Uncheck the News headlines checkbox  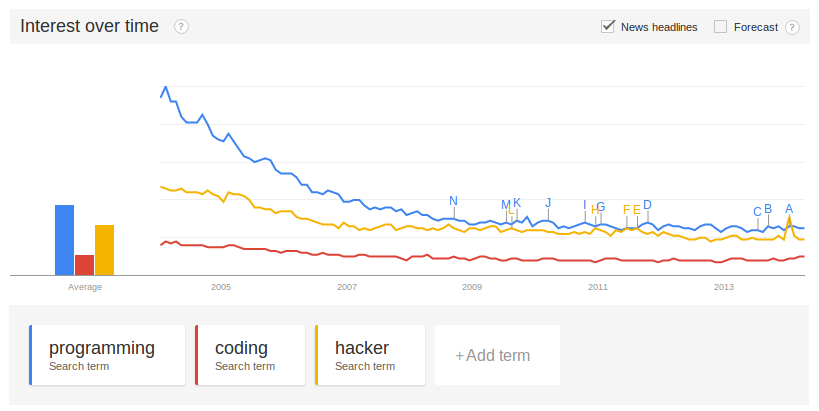tap(607, 27)
